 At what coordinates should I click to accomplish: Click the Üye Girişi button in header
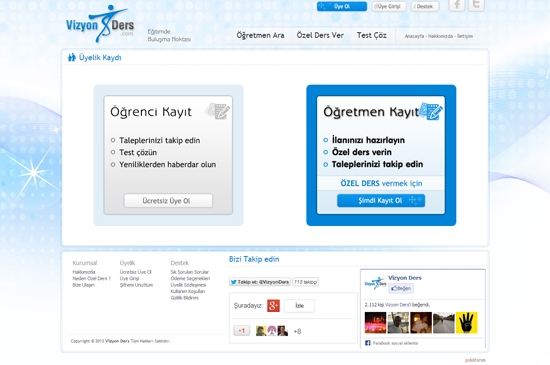pos(389,6)
